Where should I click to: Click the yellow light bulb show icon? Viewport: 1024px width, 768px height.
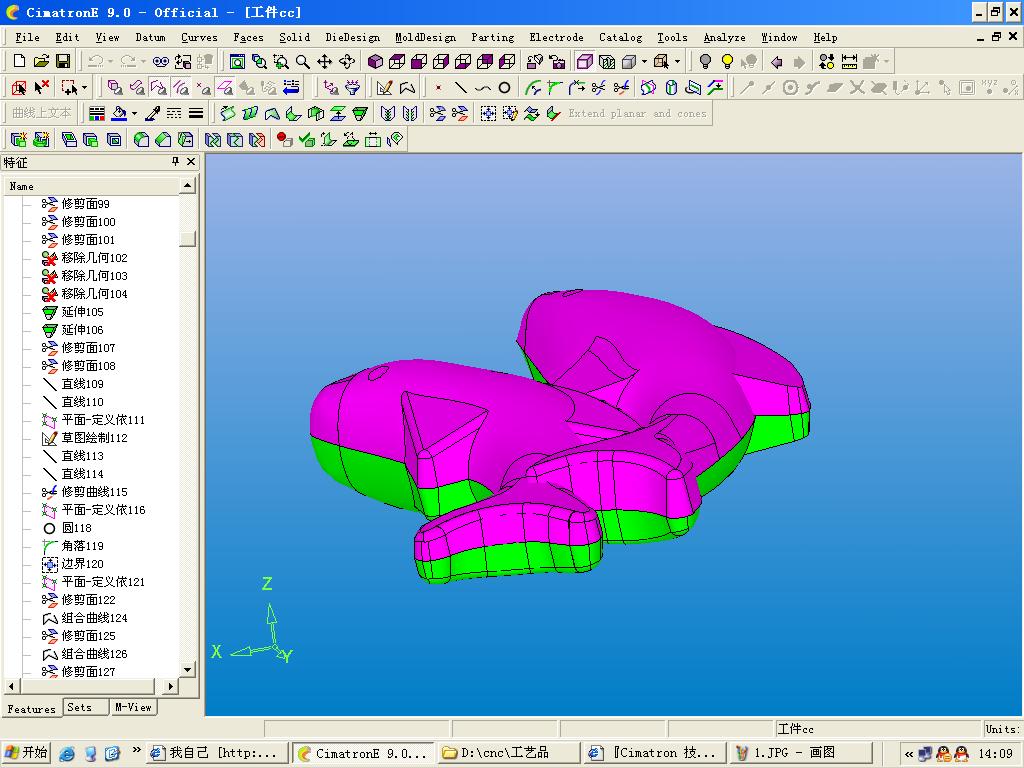727,61
